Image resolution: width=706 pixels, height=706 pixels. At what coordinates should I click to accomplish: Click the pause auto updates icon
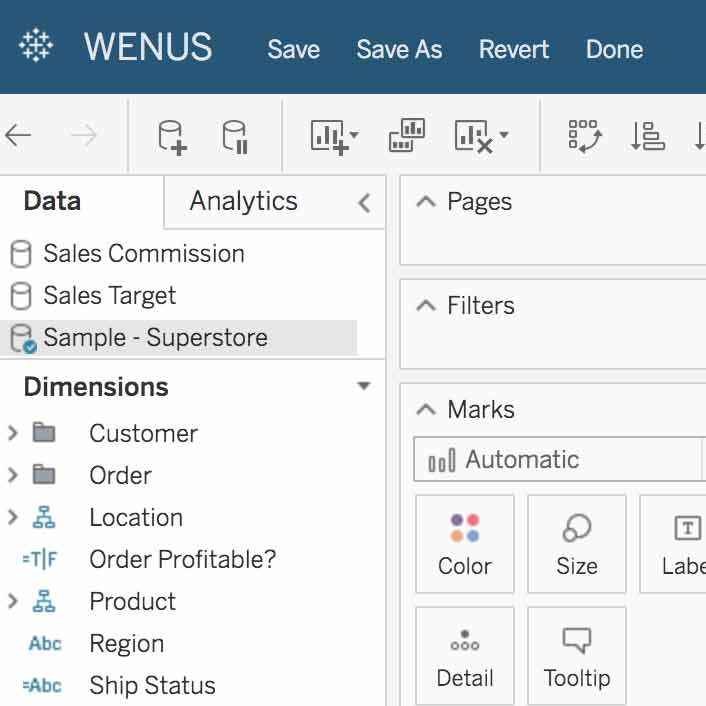click(235, 136)
